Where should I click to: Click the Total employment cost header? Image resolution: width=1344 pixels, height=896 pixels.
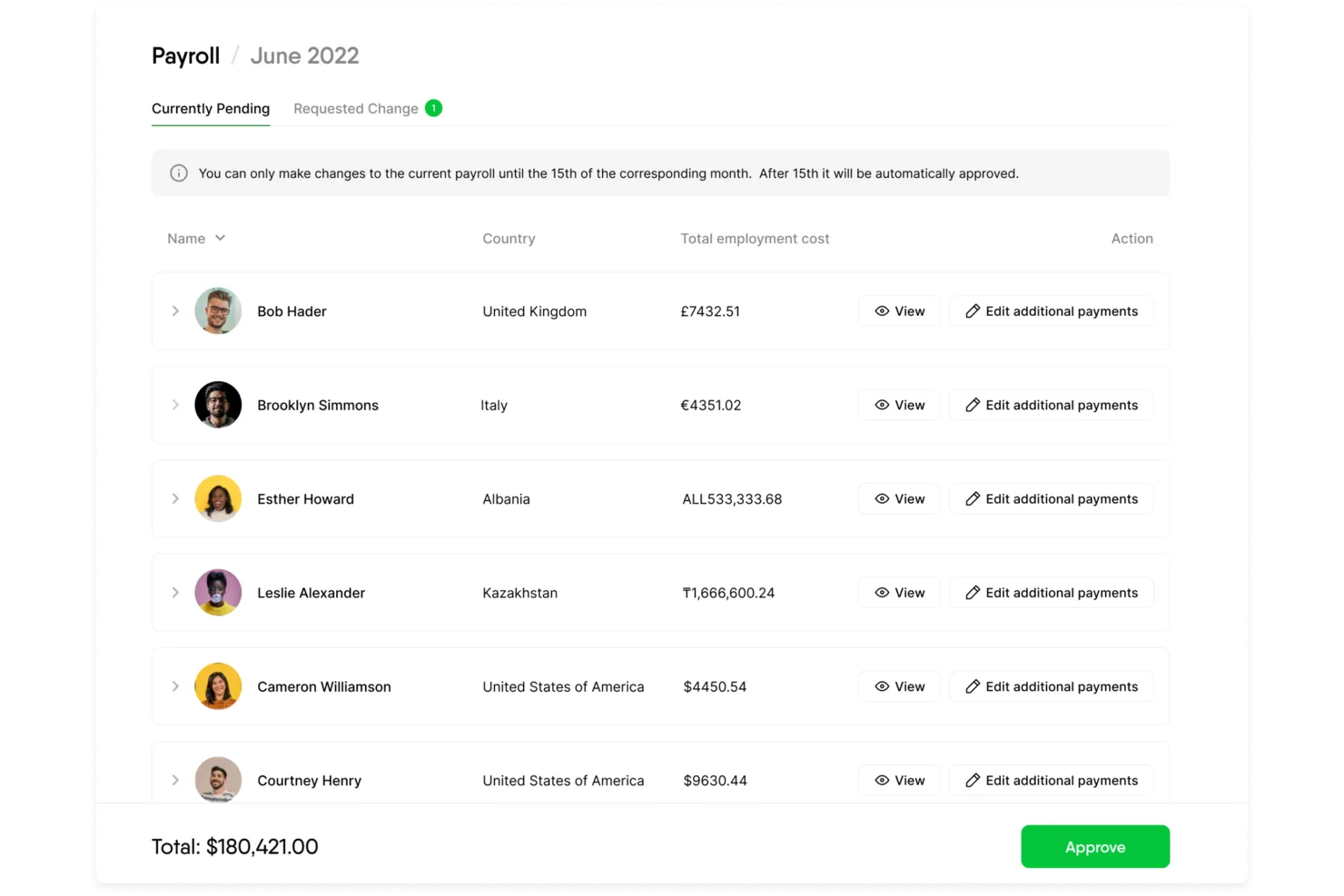755,239
